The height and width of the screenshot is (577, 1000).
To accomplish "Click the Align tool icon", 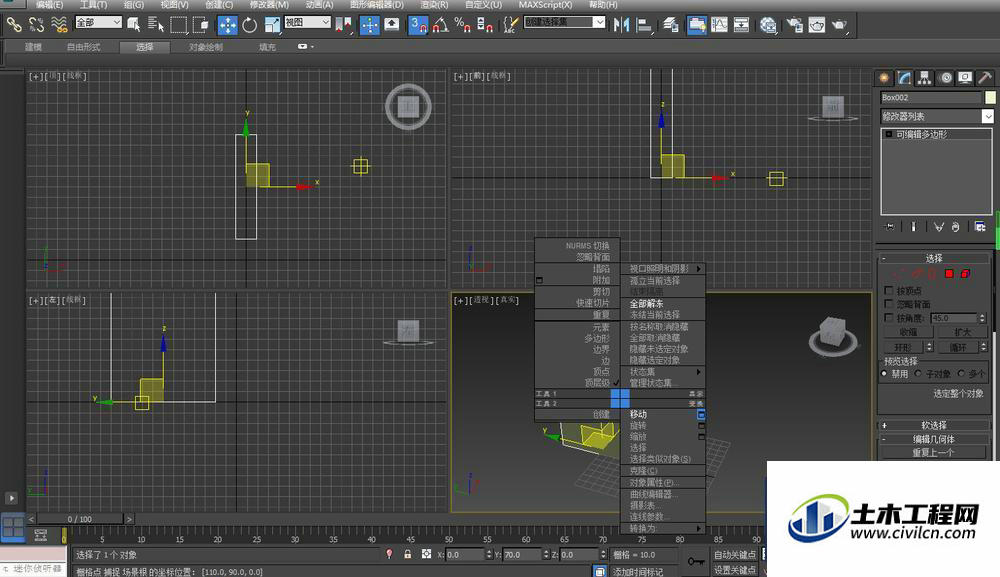I will [644, 25].
